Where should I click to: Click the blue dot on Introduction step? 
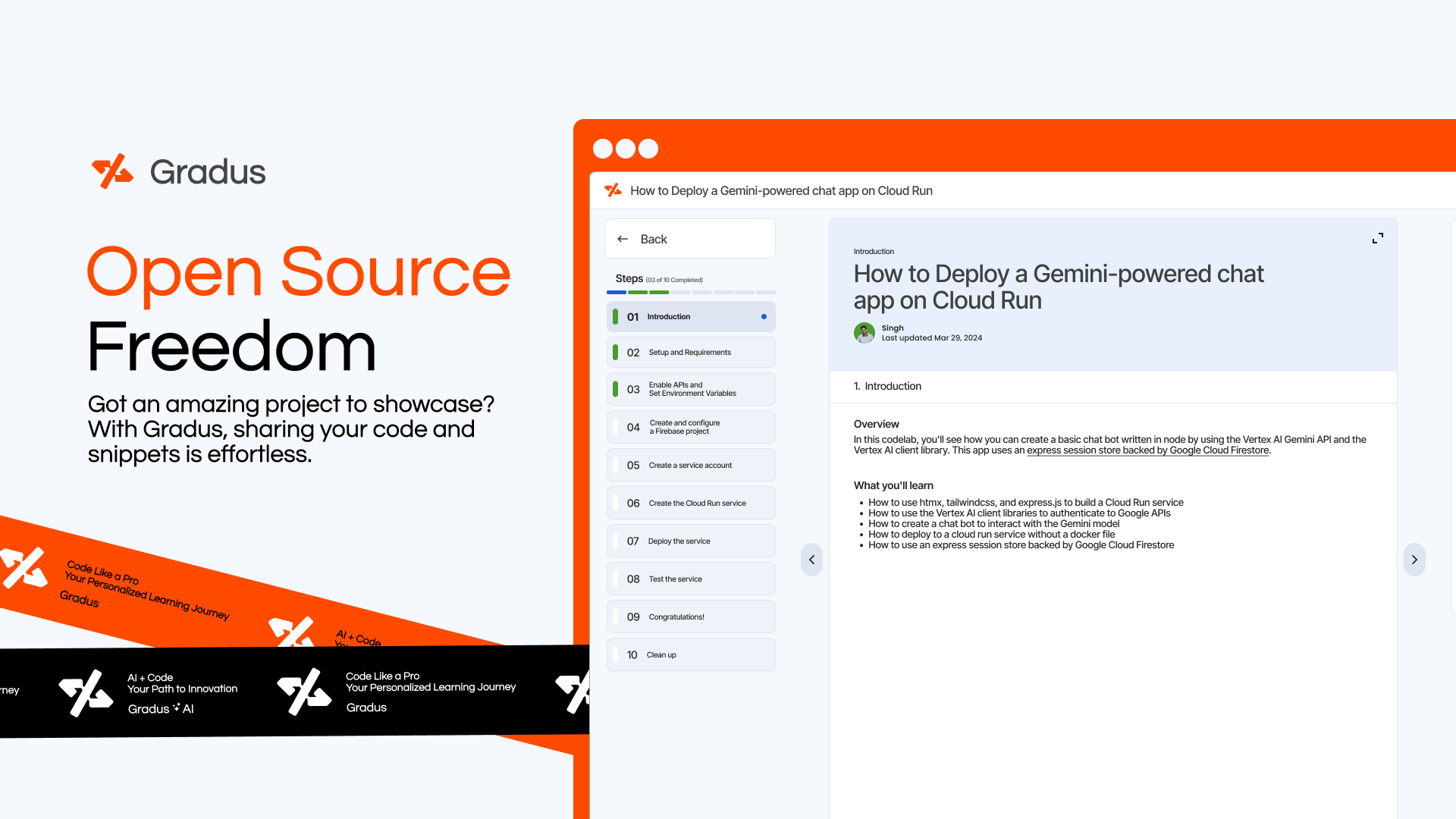click(764, 317)
